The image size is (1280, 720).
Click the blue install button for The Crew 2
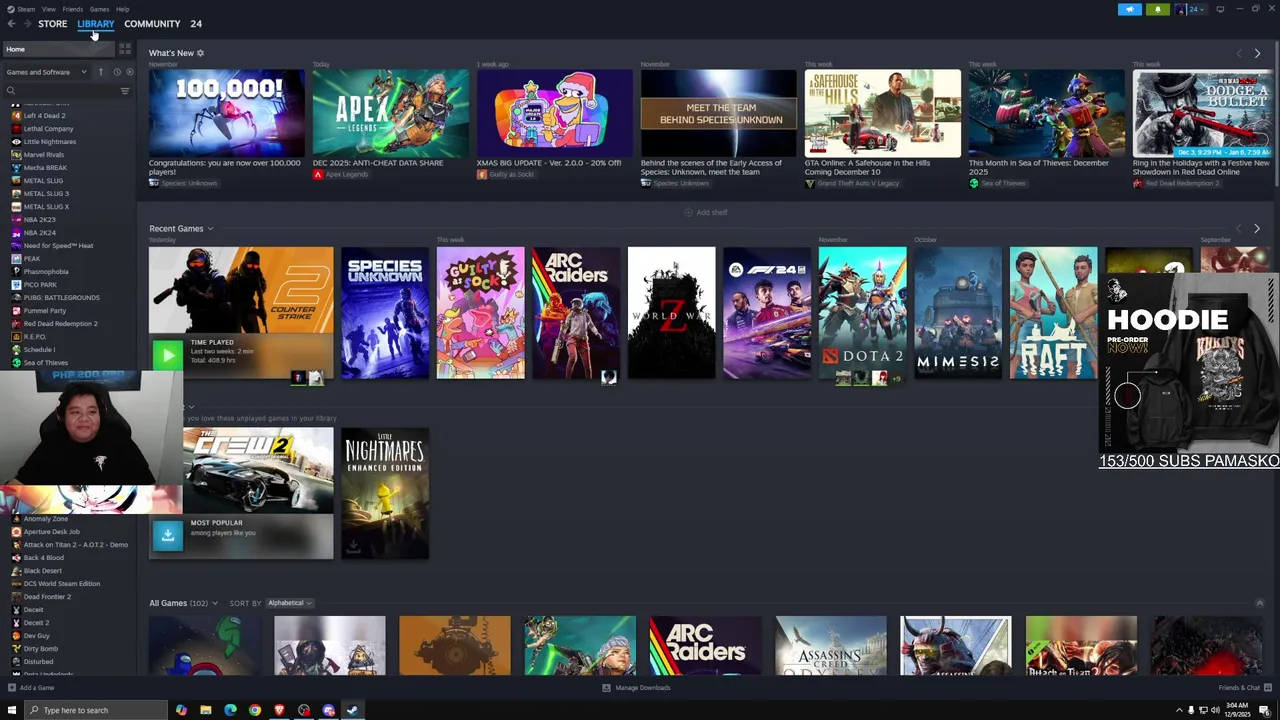point(168,535)
